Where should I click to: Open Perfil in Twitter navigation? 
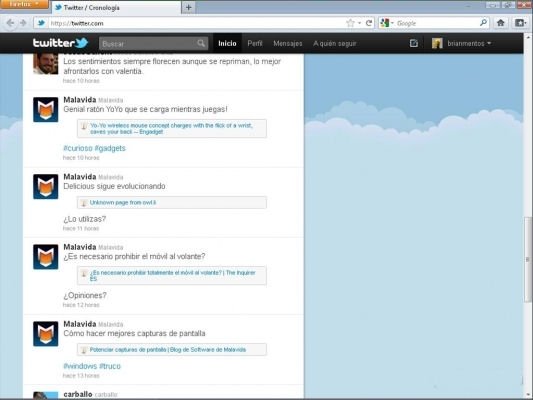[255, 44]
